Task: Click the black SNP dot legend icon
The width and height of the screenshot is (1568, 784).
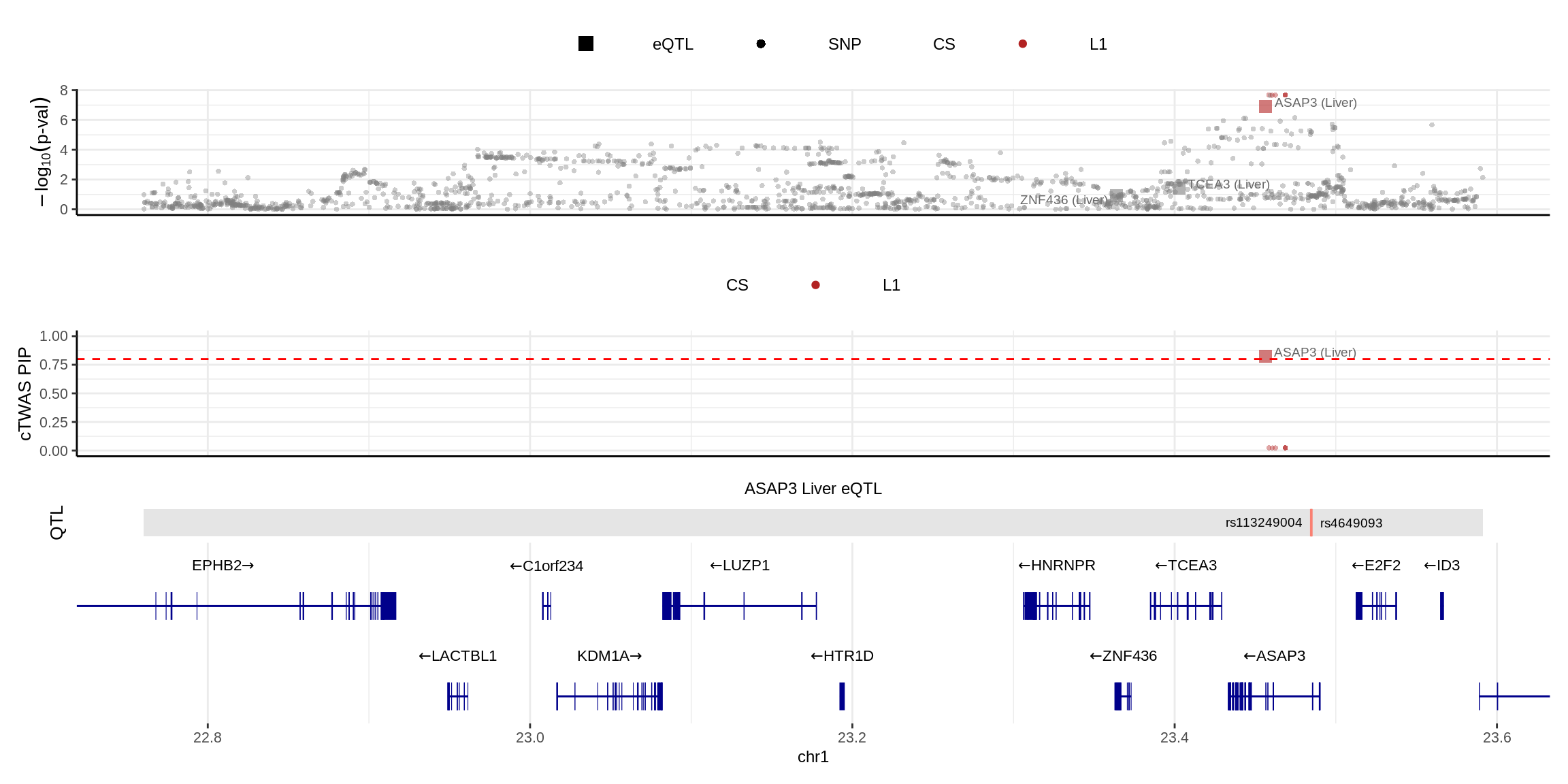Action: 761,44
